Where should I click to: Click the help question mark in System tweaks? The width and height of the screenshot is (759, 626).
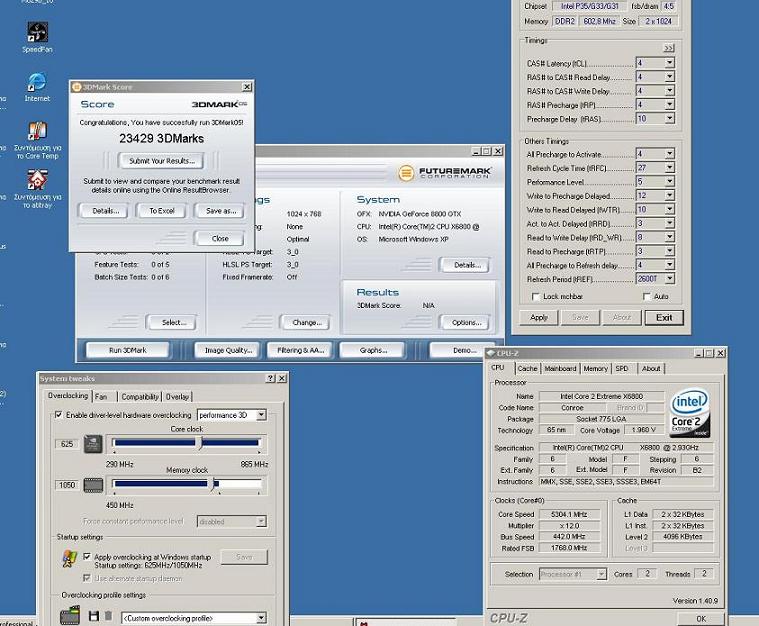pyautogui.click(x=271, y=378)
